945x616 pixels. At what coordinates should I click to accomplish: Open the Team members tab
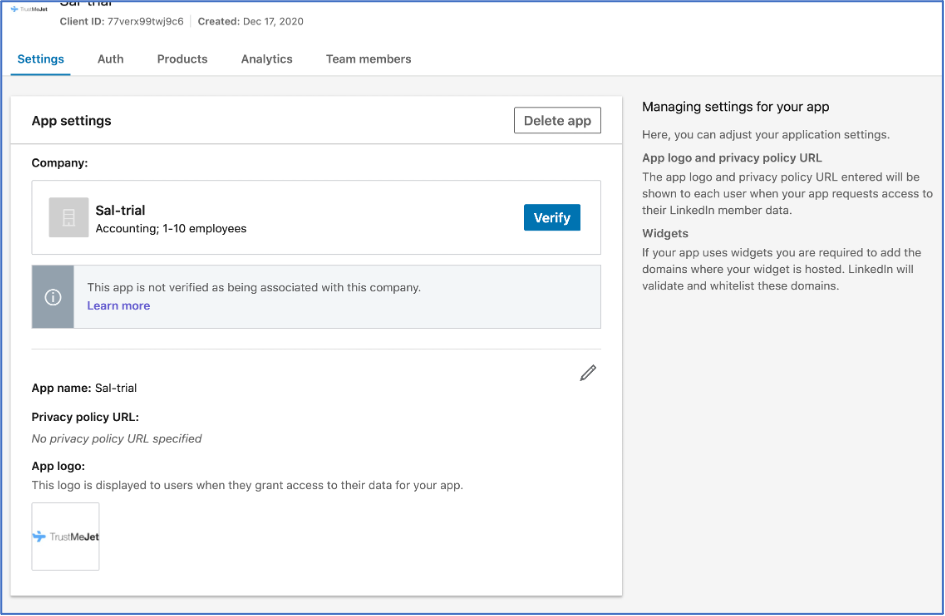click(x=368, y=59)
